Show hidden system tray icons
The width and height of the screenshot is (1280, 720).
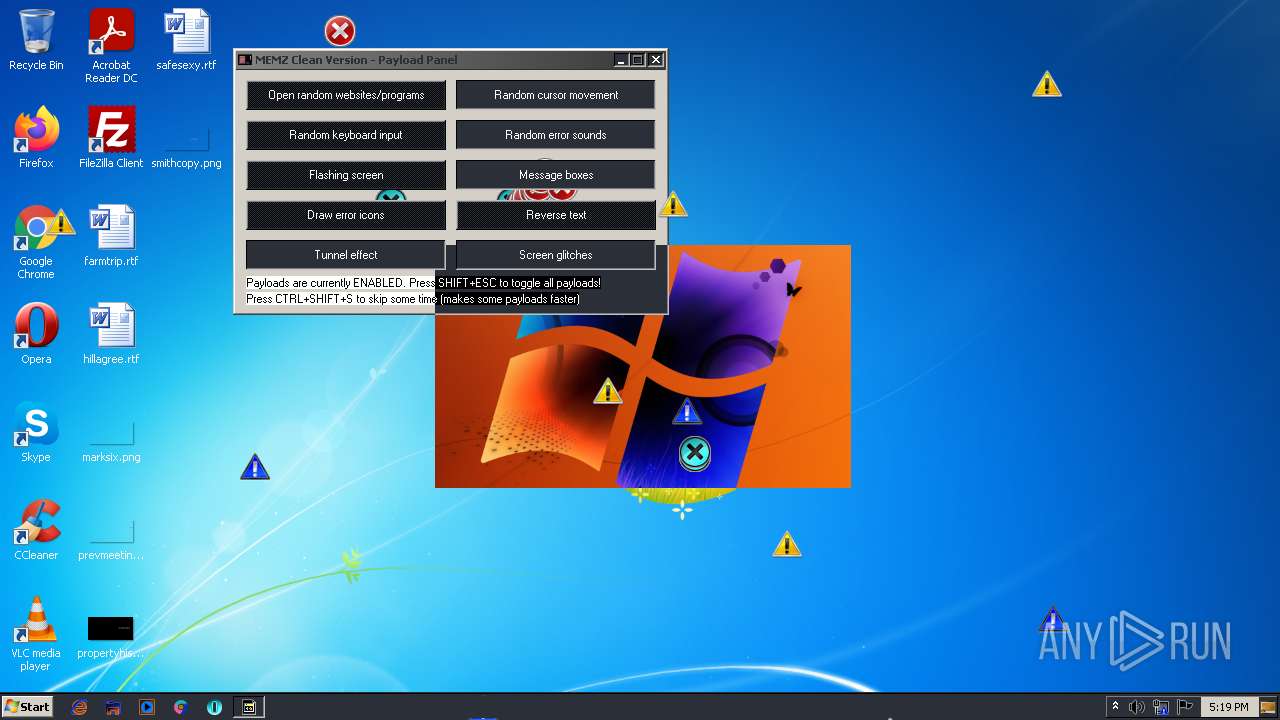(x=1115, y=707)
